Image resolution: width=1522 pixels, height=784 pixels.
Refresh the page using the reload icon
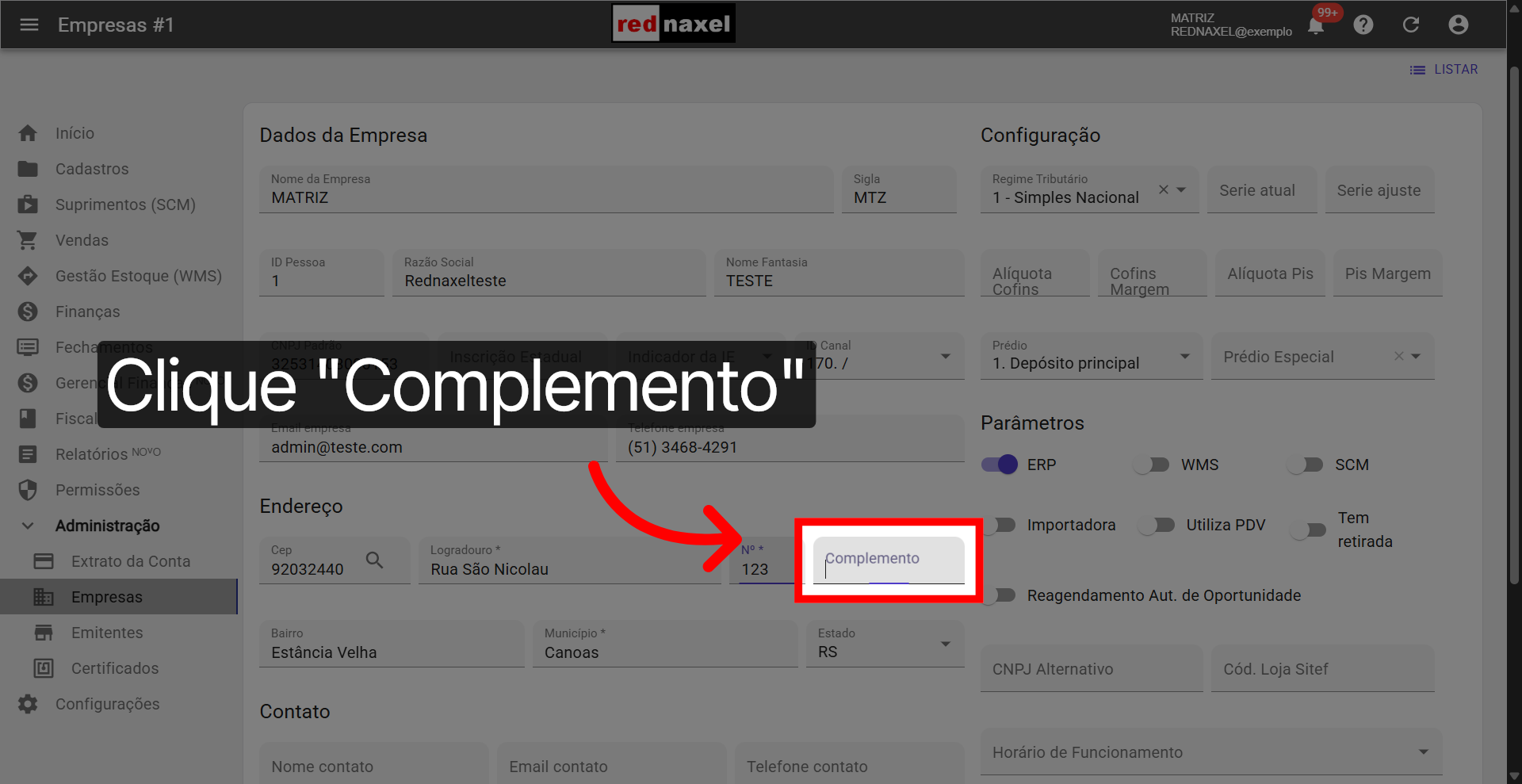point(1411,25)
